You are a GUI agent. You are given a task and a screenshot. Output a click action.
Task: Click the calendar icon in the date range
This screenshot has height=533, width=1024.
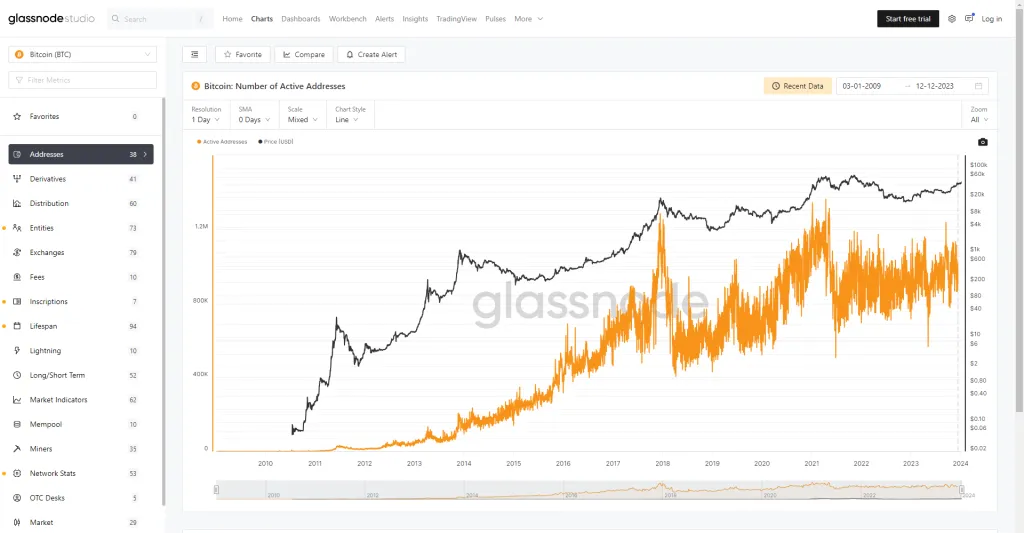click(x=979, y=86)
